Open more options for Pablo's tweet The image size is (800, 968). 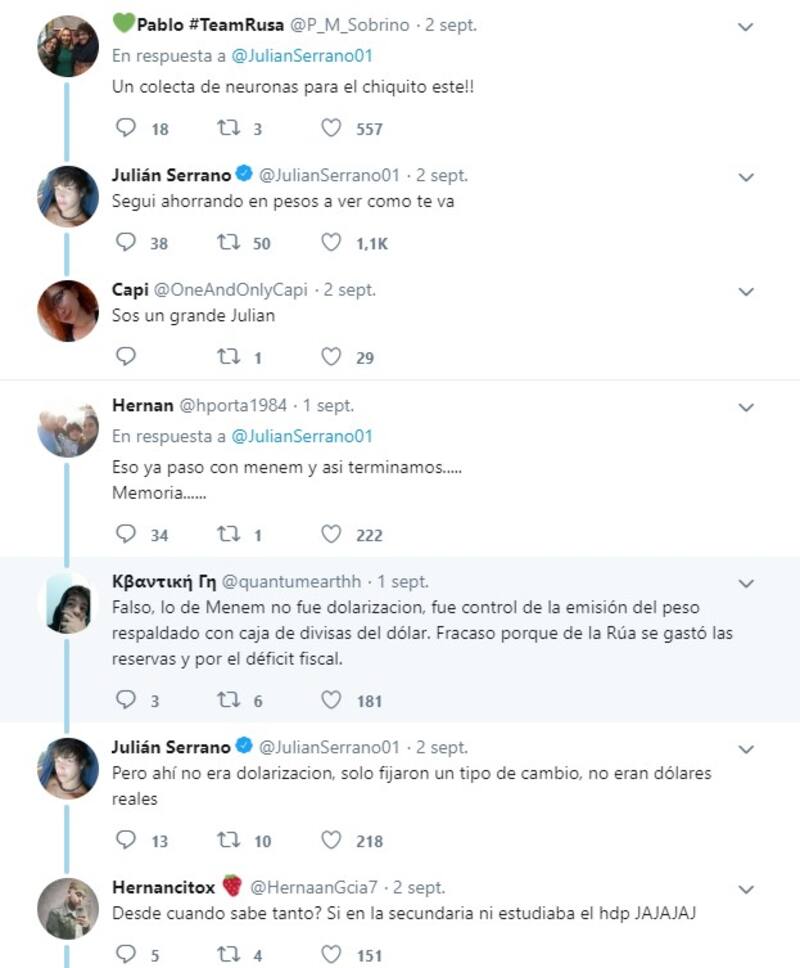click(x=745, y=27)
